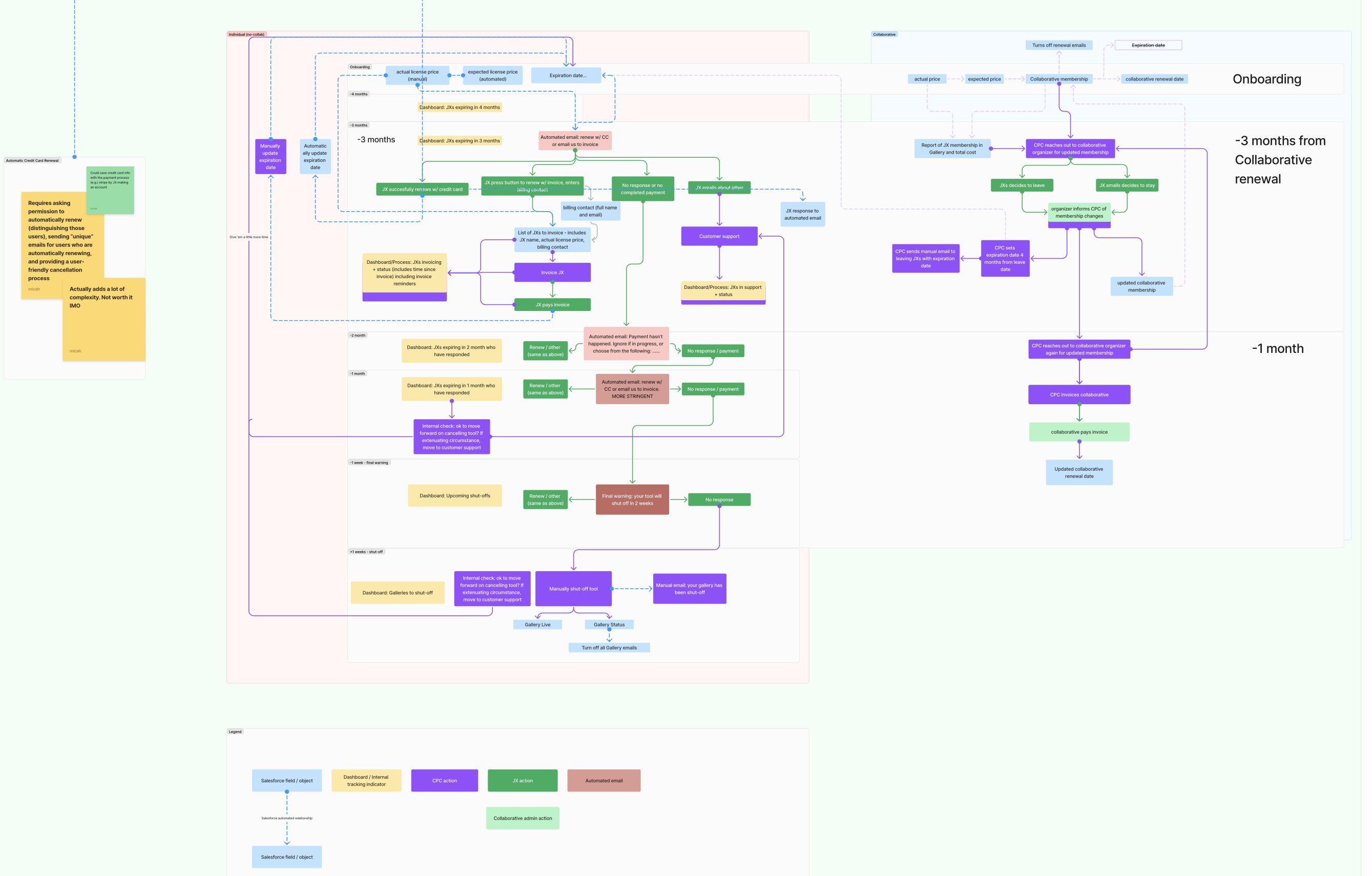Click the Collaborative admin action legend box
The image size is (1372, 876).
click(523, 819)
